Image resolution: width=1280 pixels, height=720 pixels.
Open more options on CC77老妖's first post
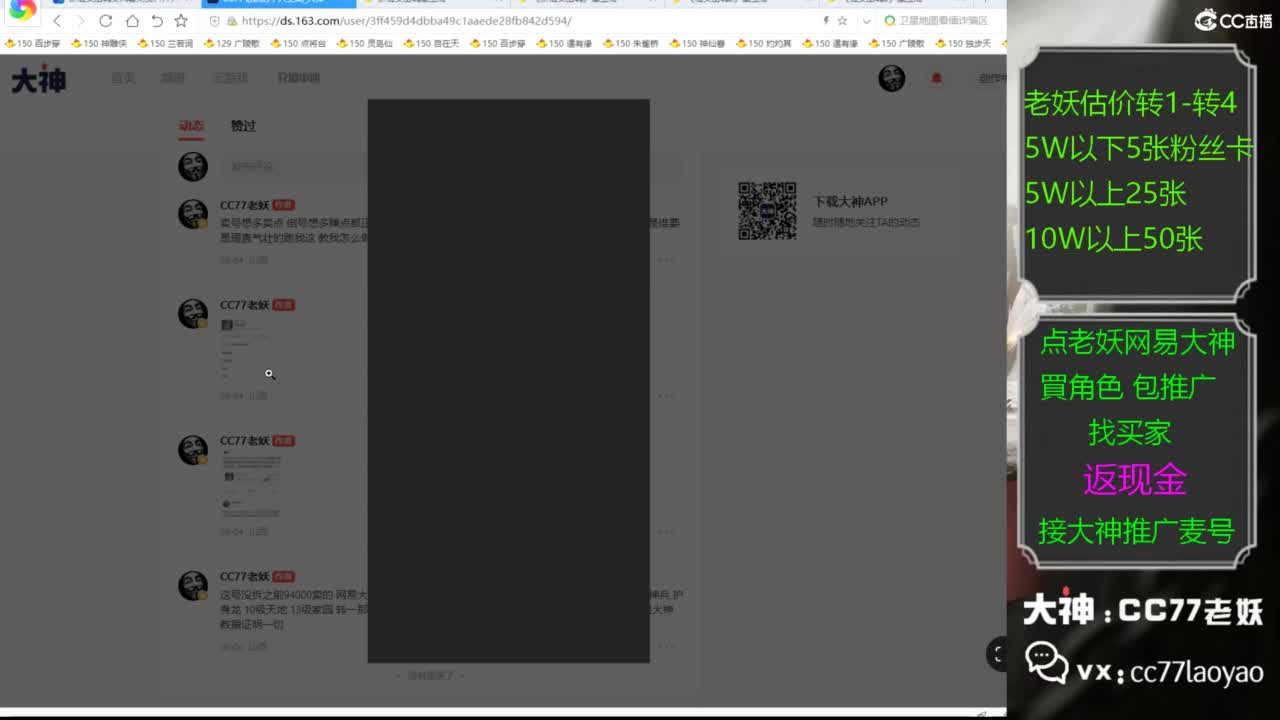coord(666,258)
